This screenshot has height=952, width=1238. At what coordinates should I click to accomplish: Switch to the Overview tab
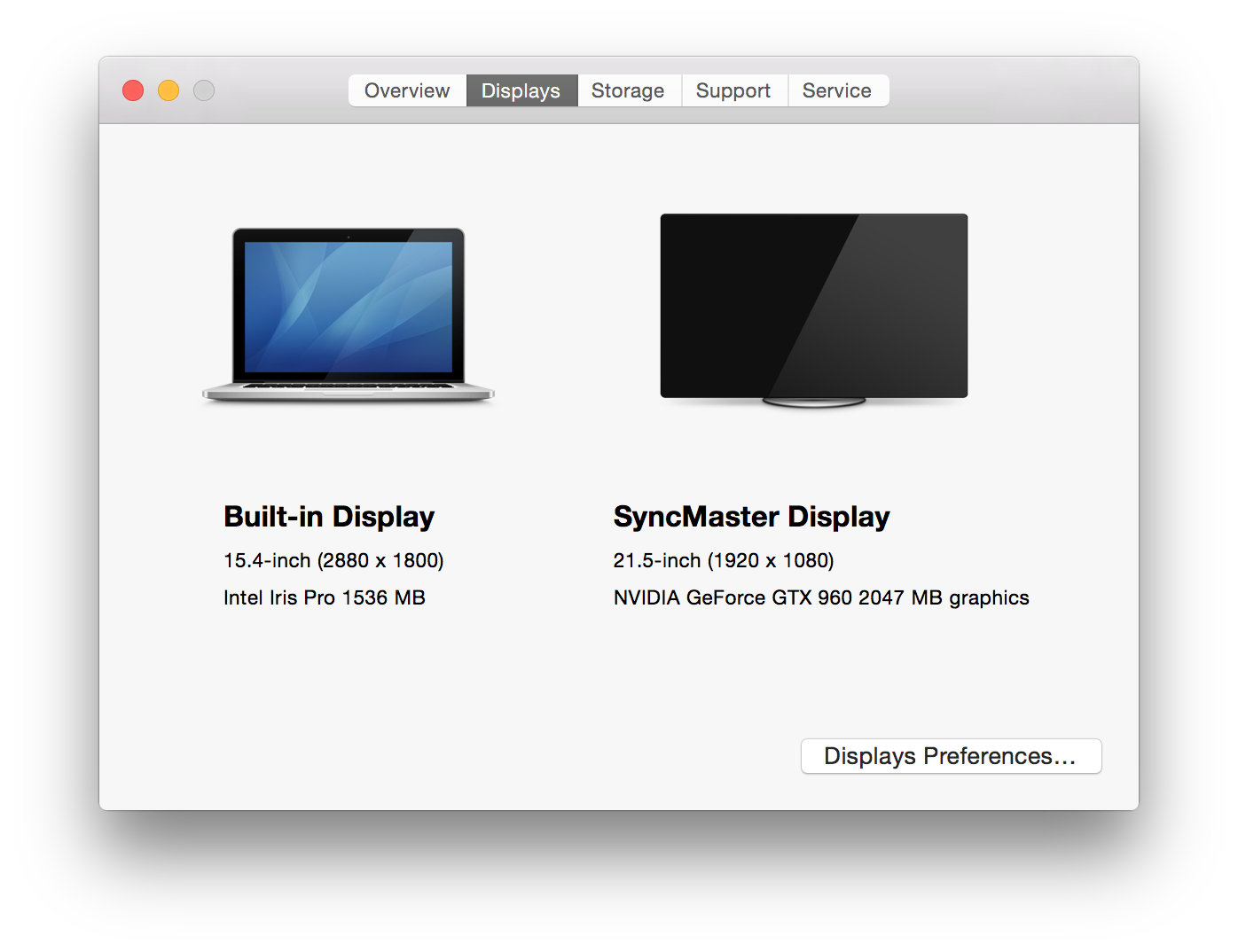tap(407, 90)
